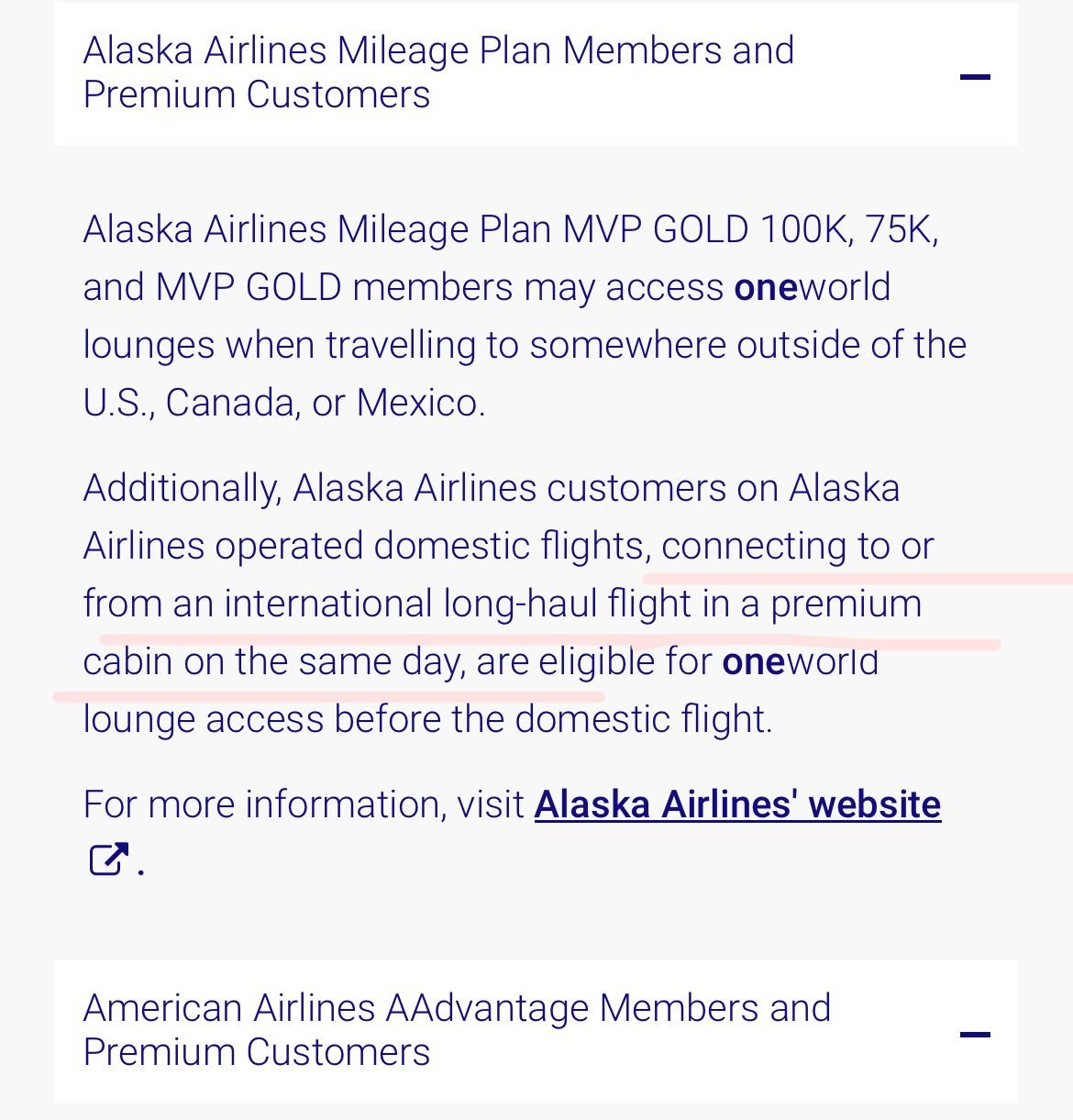
Task: Click the Alaska Airlines Mileage Plan heading
Action: (438, 51)
